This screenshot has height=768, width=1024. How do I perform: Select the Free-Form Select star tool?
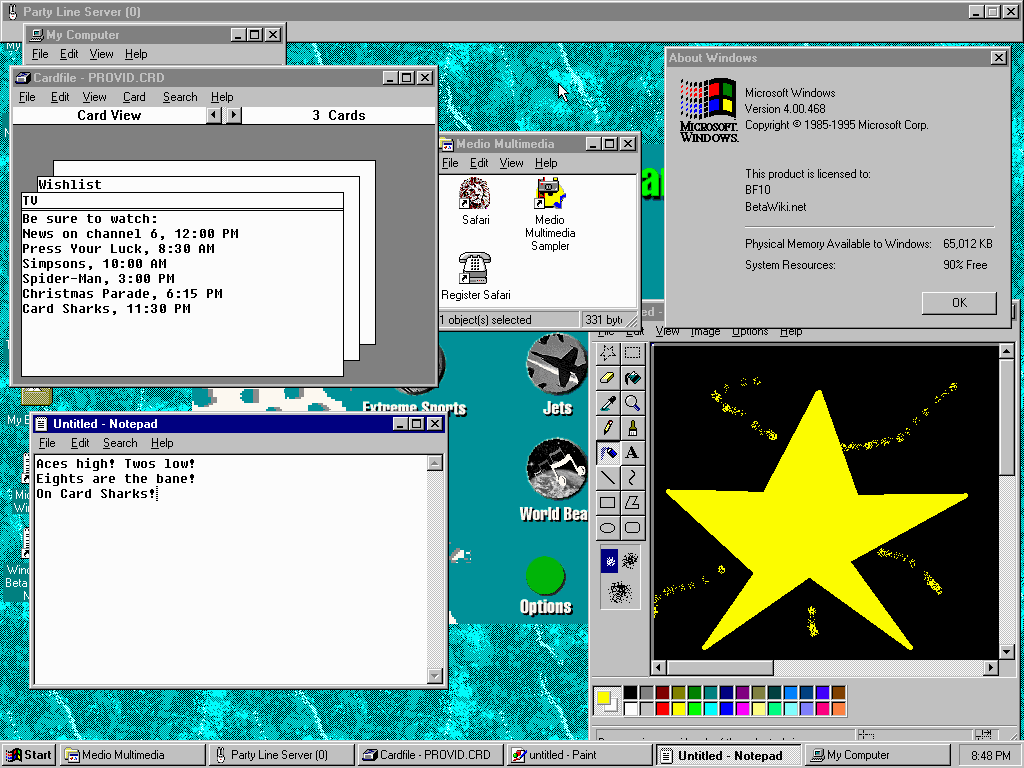(607, 353)
